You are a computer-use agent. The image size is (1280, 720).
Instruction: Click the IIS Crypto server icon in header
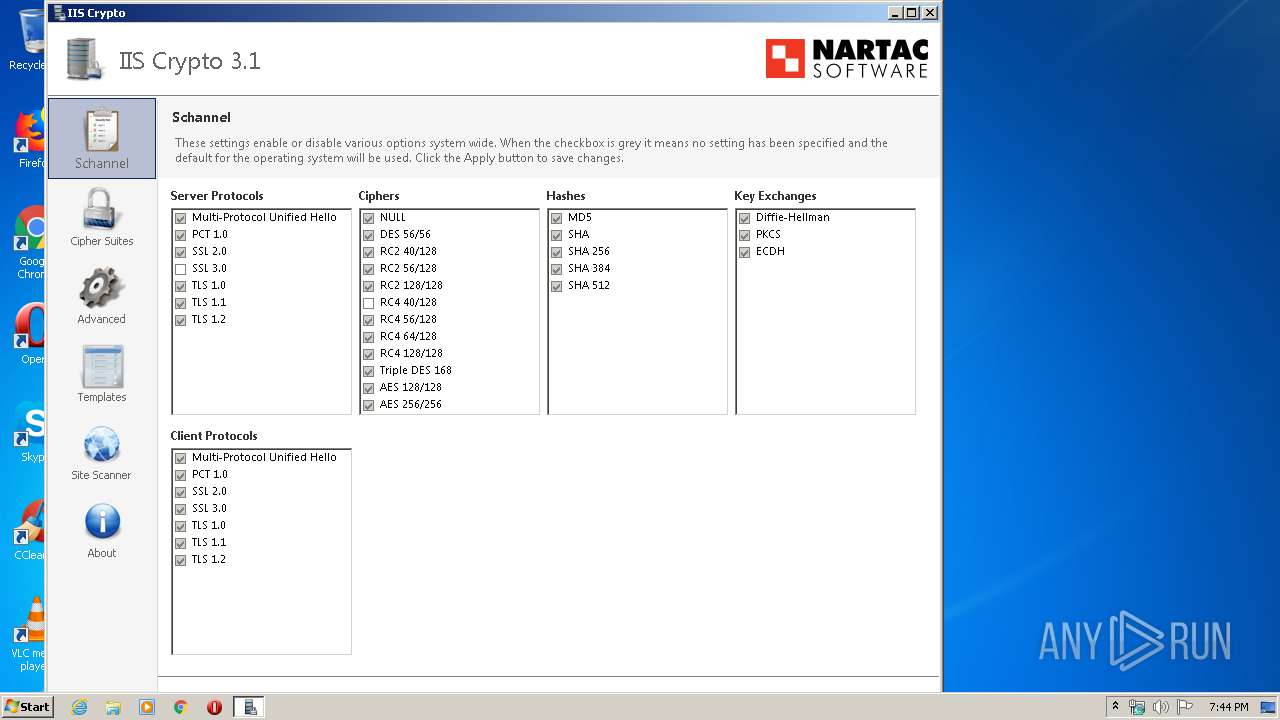click(87, 59)
